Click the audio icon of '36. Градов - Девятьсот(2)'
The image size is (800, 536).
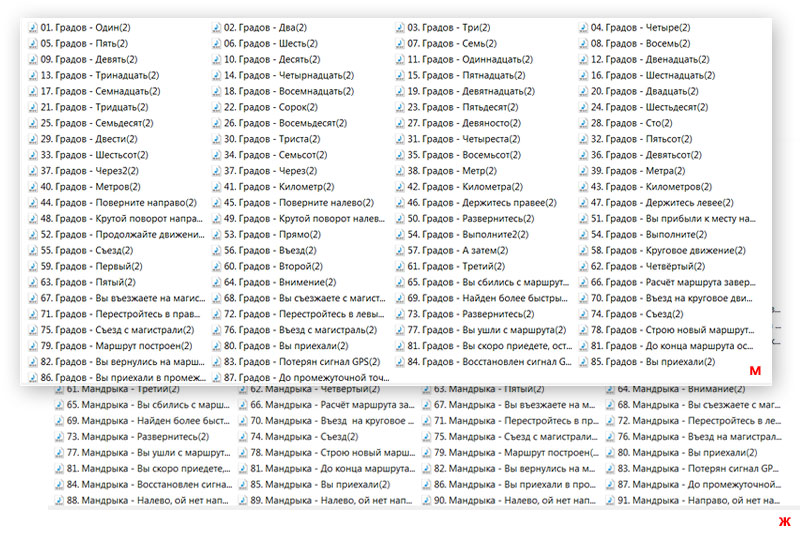pos(583,155)
